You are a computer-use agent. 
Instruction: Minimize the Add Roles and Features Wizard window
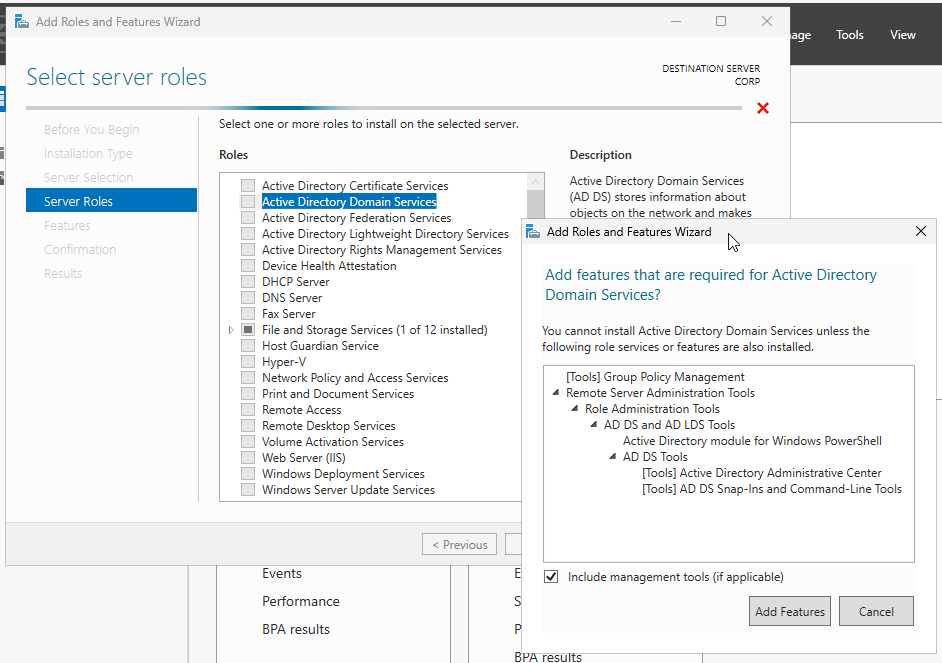click(676, 21)
